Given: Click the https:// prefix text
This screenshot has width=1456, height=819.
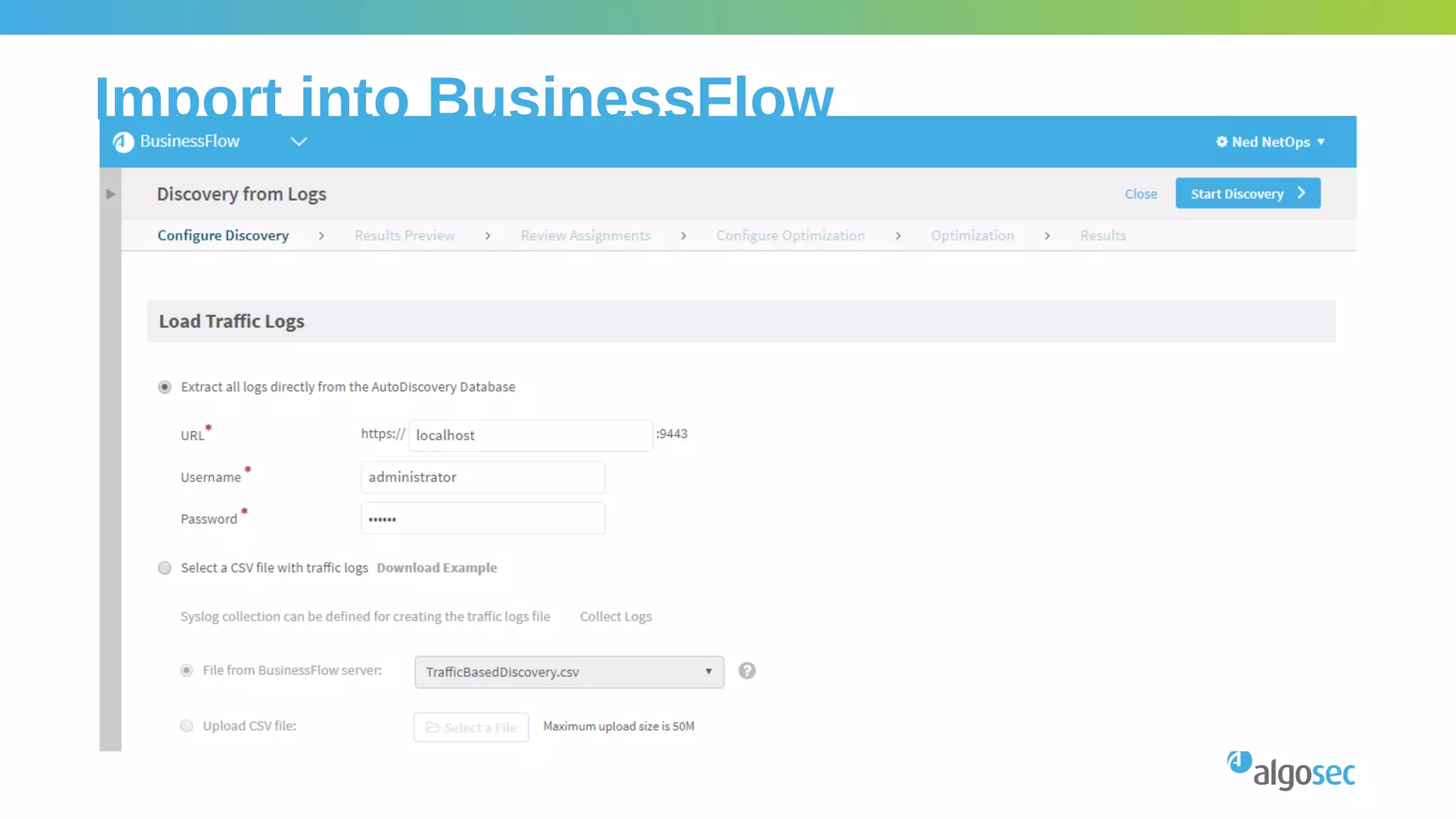Looking at the screenshot, I should coord(382,434).
